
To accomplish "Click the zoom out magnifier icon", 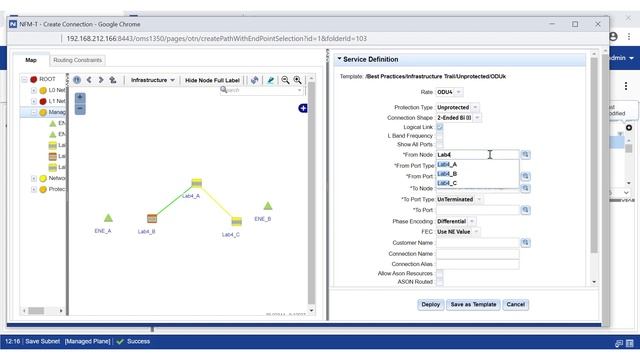I will (x=285, y=80).
